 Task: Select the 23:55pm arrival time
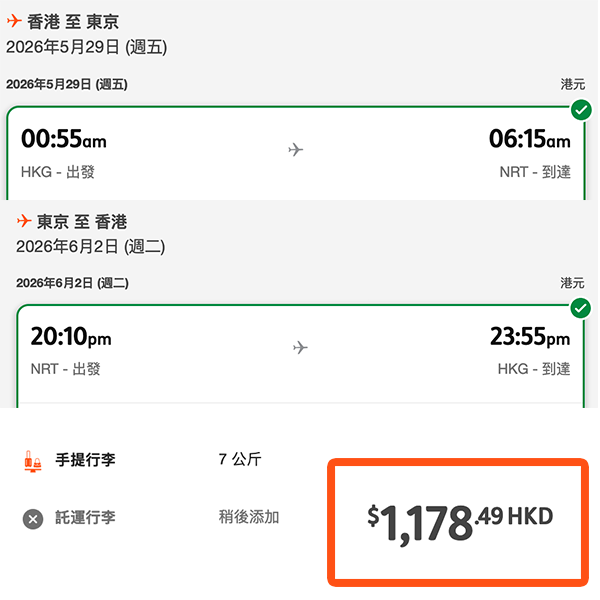[x=530, y=336]
